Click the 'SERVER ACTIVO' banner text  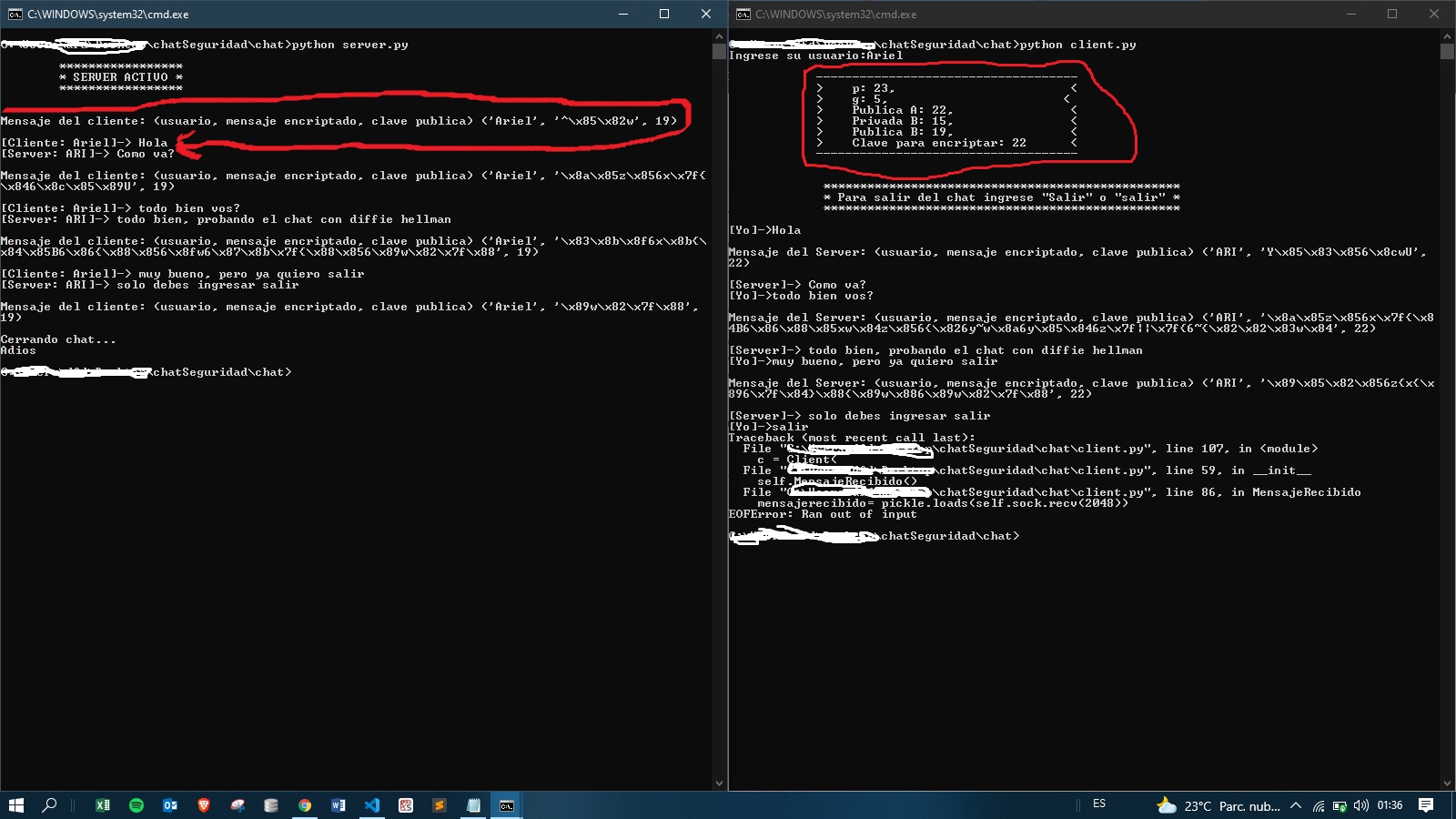[121, 77]
